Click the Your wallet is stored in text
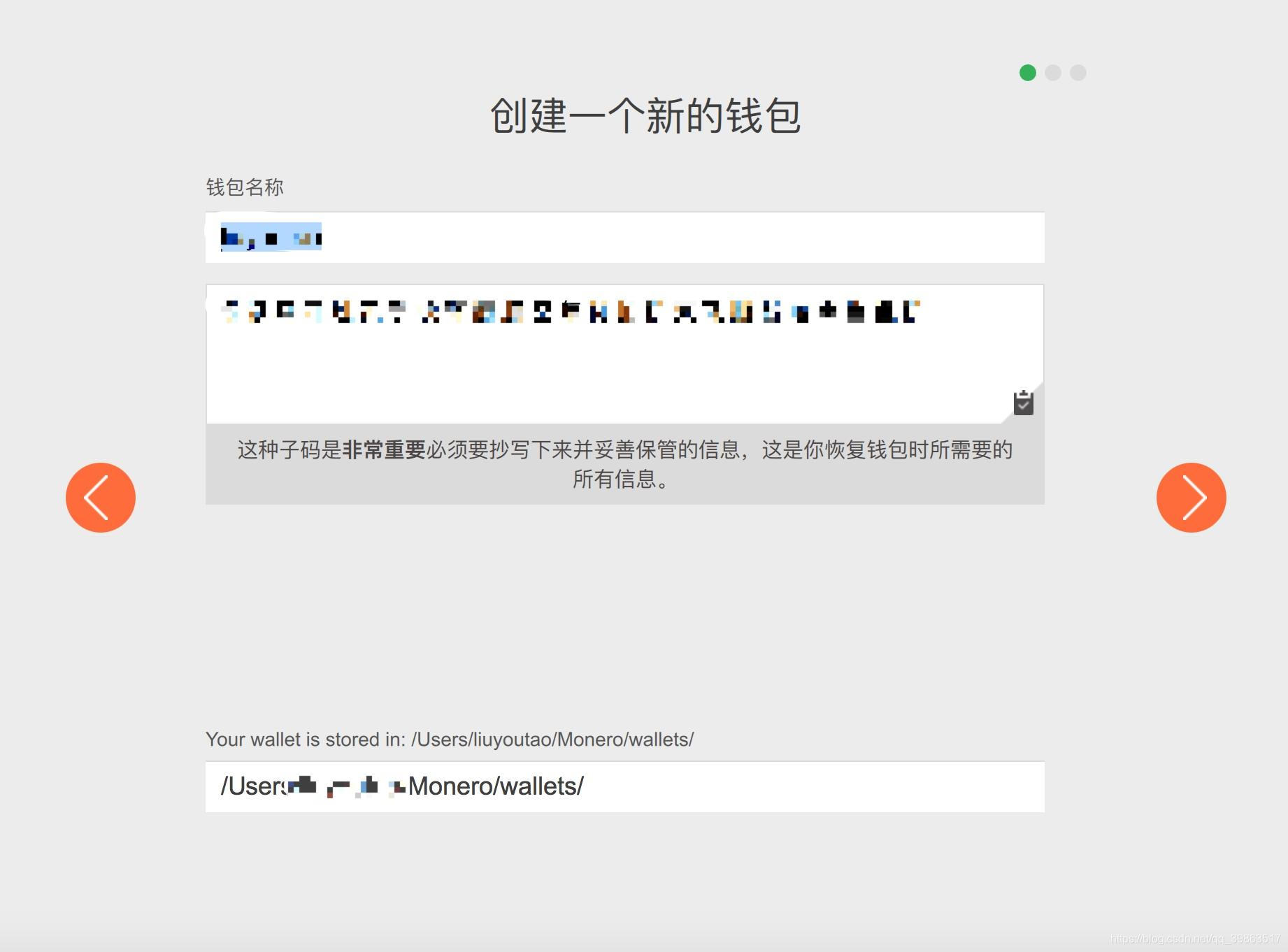 [x=450, y=739]
